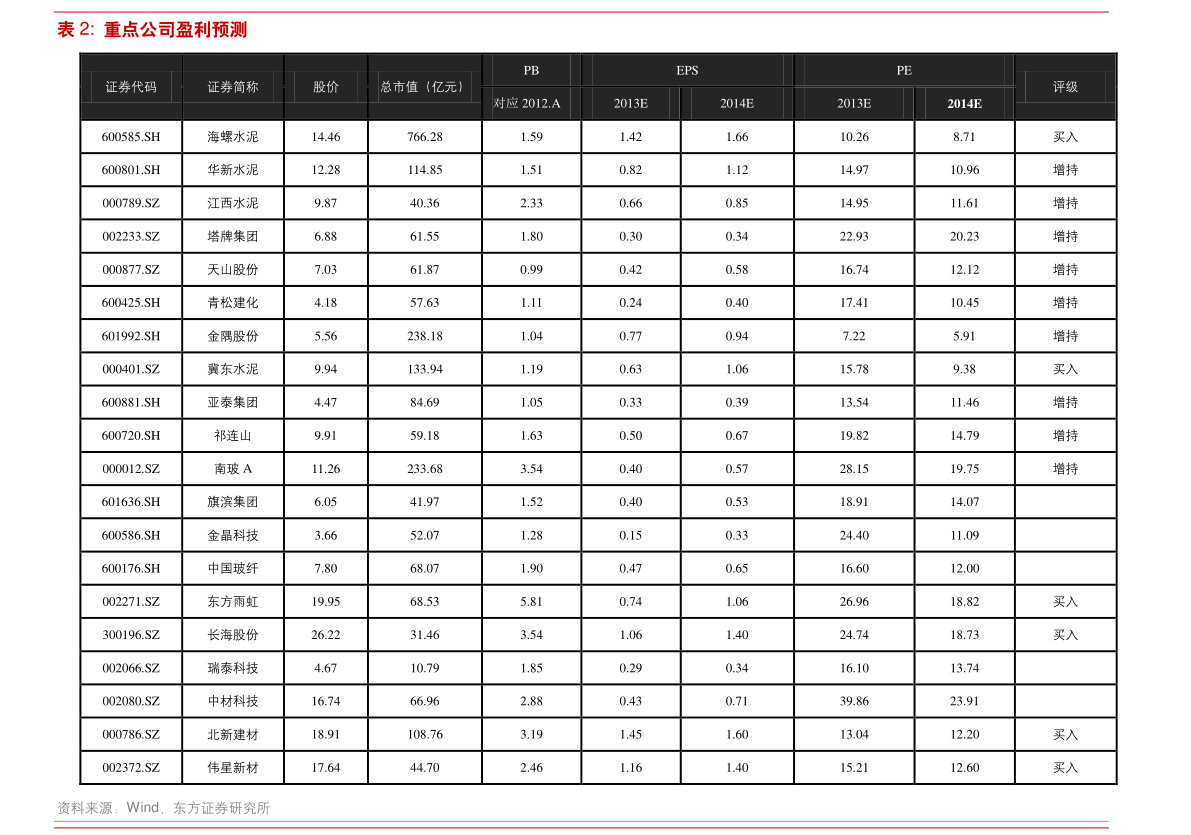Select the 对应 2012.A sub-header cell
This screenshot has height=835, width=1191.
[527, 103]
